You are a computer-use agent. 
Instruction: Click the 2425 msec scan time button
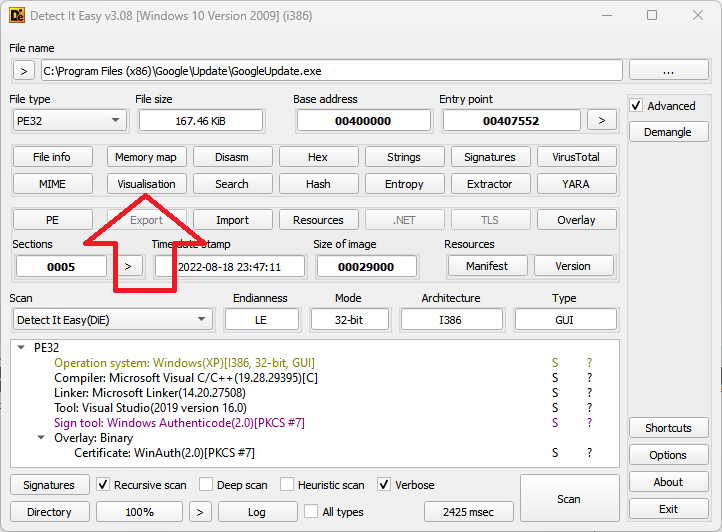469,512
